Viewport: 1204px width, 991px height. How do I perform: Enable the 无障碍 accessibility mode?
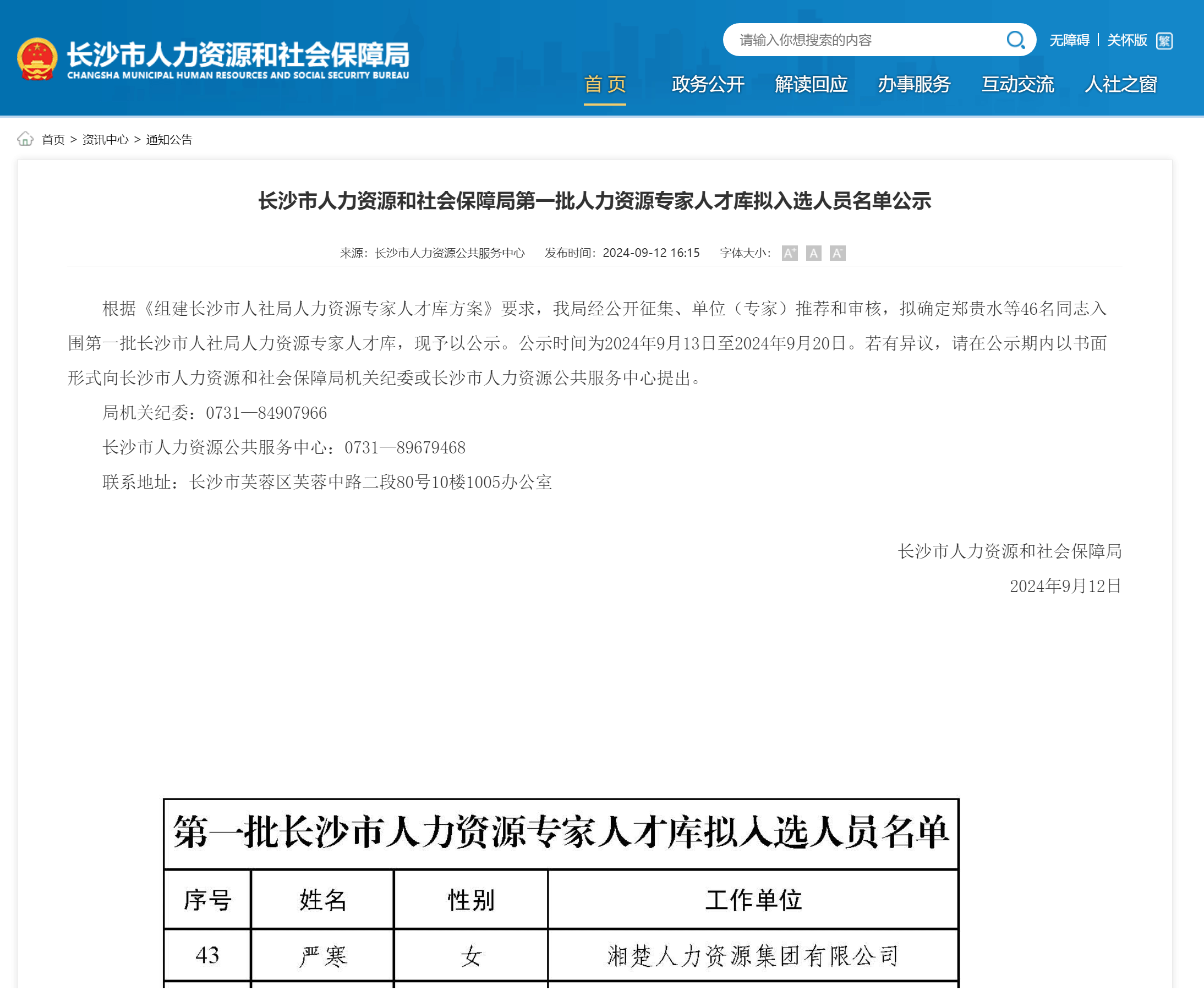pyautogui.click(x=1070, y=41)
